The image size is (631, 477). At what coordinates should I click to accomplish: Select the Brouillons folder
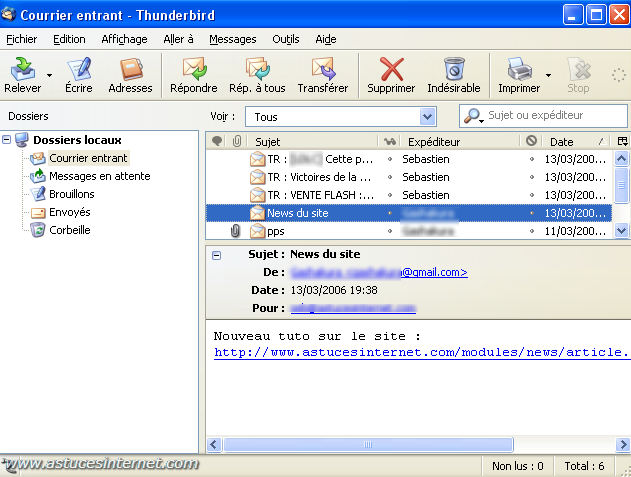[x=72, y=194]
